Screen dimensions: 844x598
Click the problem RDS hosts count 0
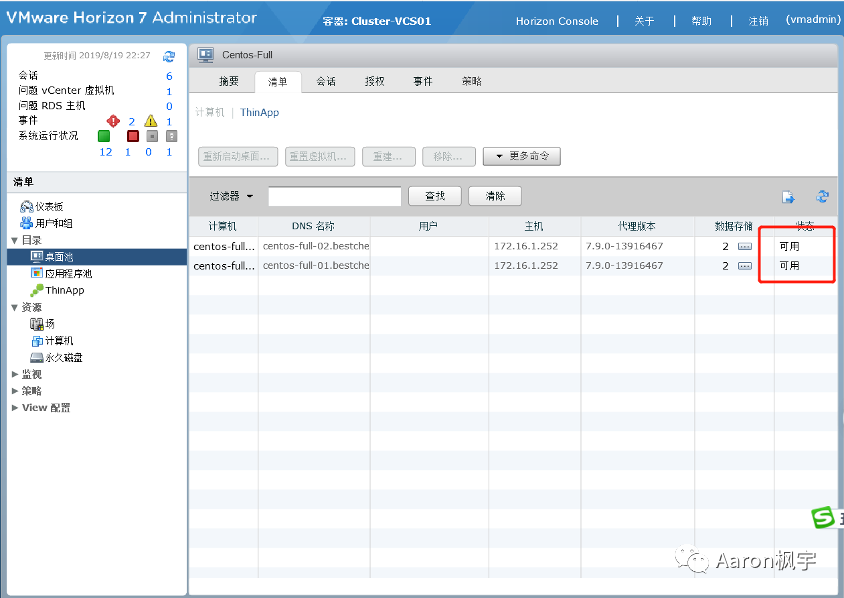[x=169, y=106]
